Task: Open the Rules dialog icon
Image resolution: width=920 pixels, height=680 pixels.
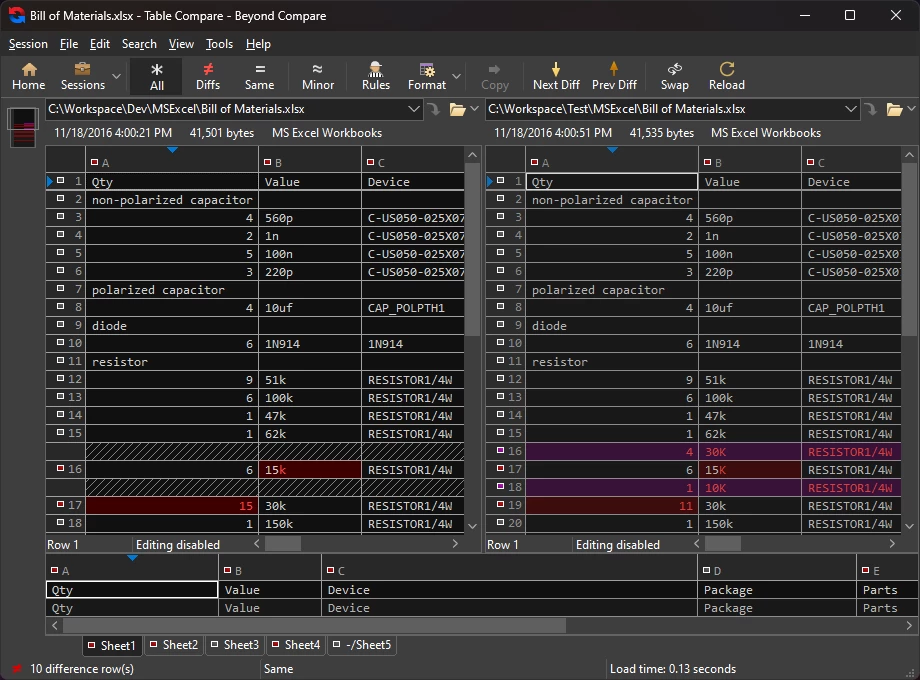Action: 376,76
